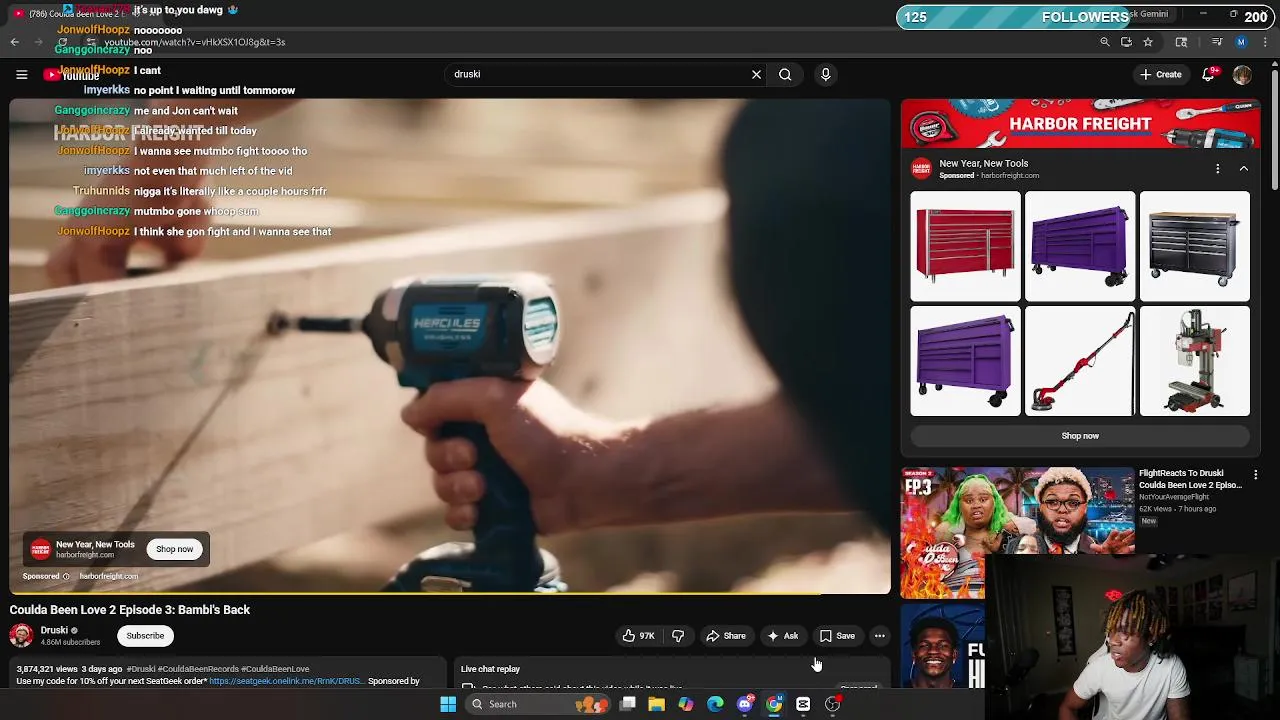Subscribe to the Druski channel
The image size is (1280, 720).
[145, 636]
